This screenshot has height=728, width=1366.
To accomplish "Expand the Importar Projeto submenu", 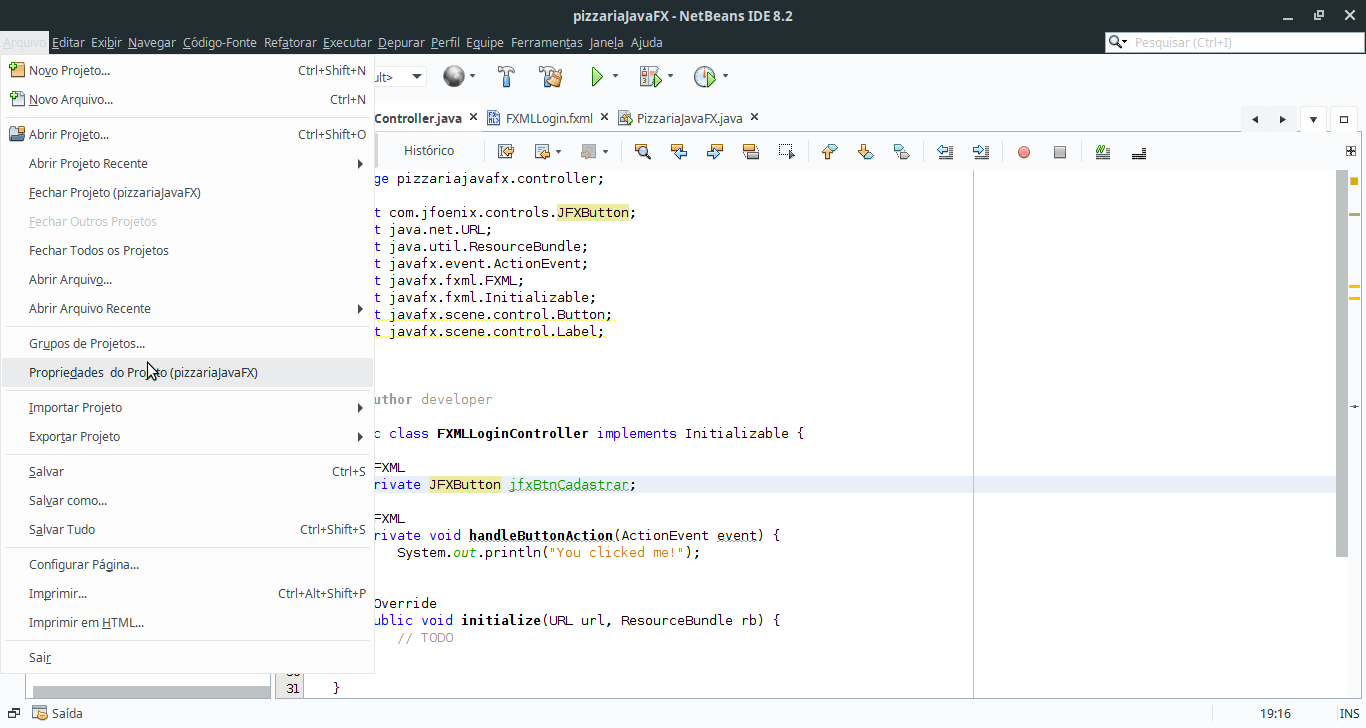I will coord(361,407).
